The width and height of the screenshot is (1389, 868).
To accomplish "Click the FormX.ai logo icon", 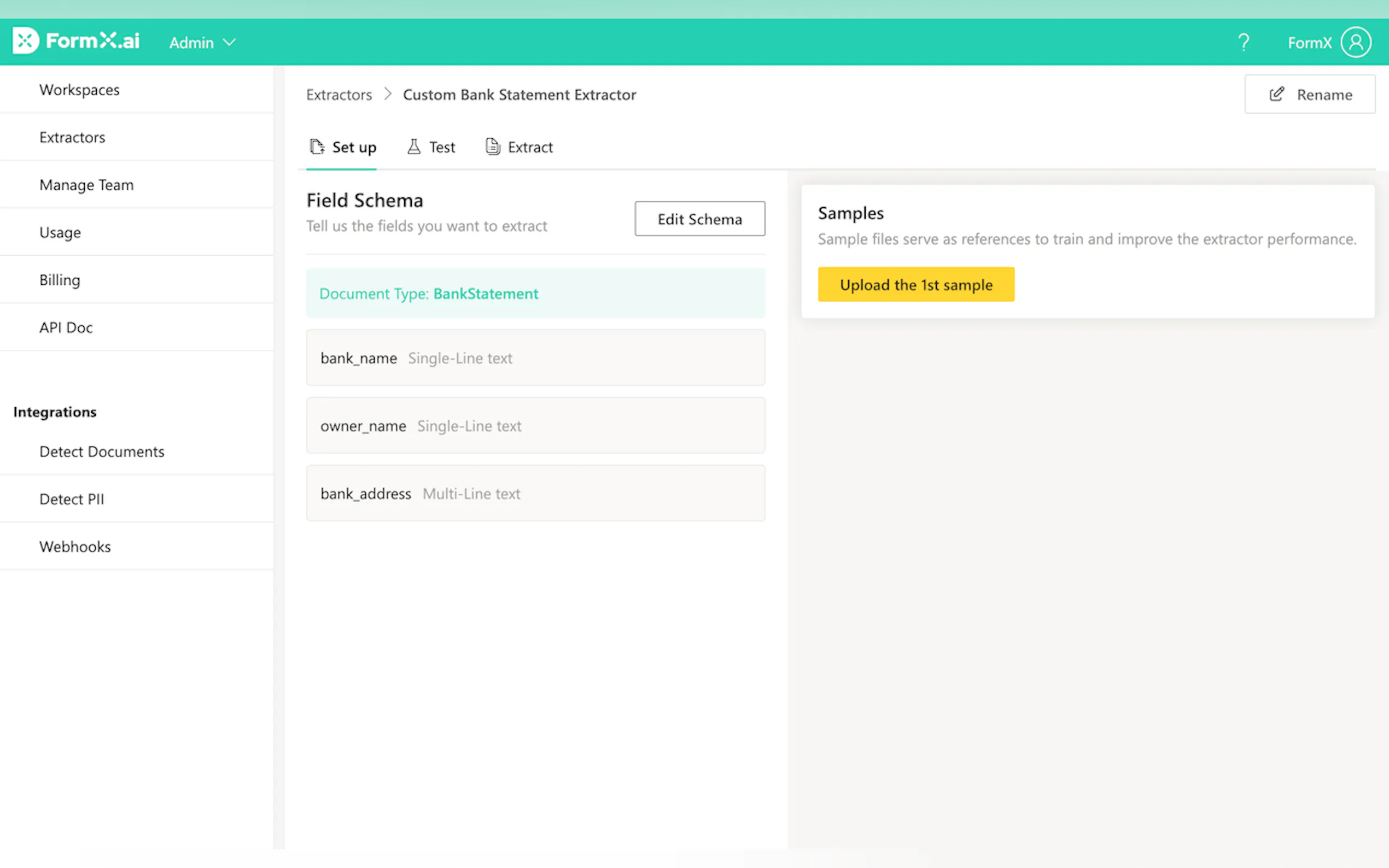I will 25,41.
